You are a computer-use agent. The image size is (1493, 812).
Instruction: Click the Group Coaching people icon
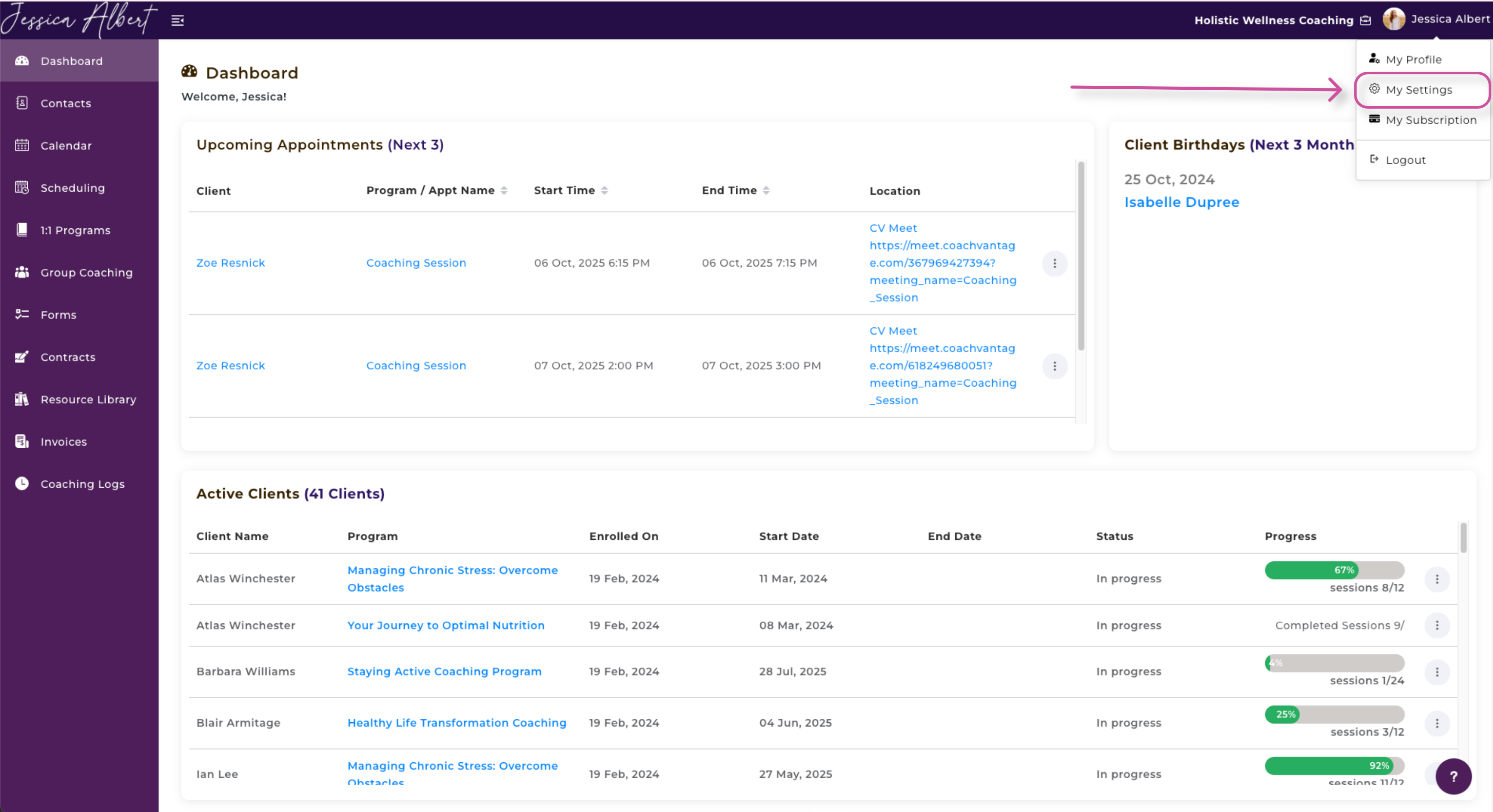click(22, 272)
